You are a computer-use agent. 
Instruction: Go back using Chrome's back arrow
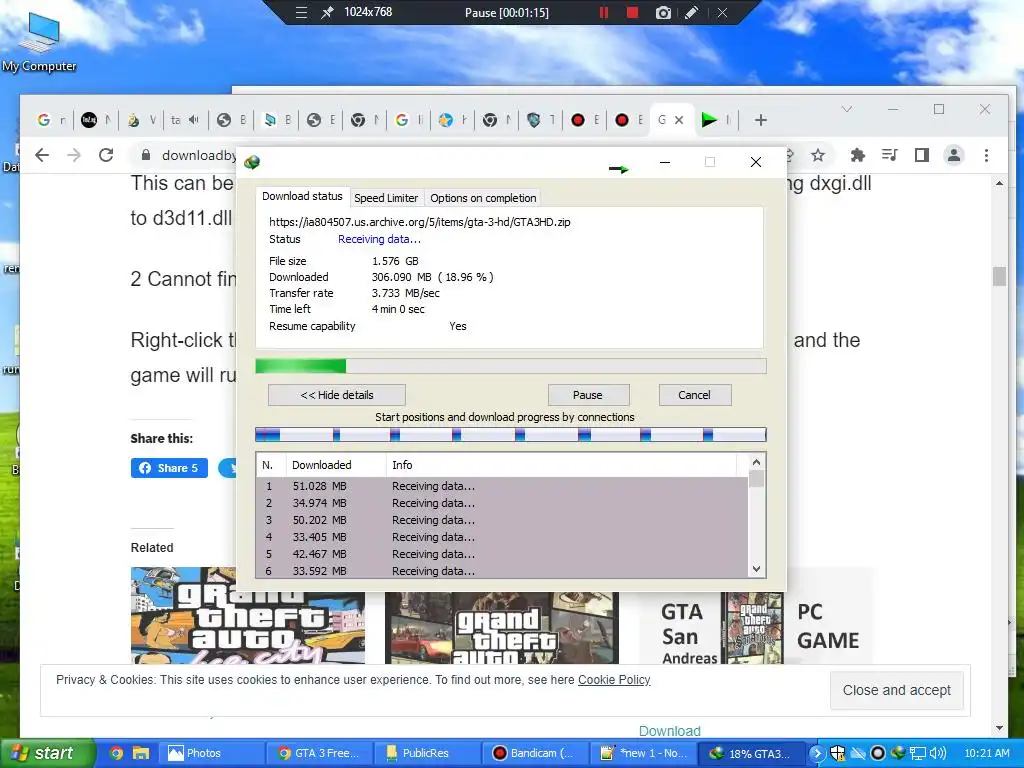tap(42, 155)
